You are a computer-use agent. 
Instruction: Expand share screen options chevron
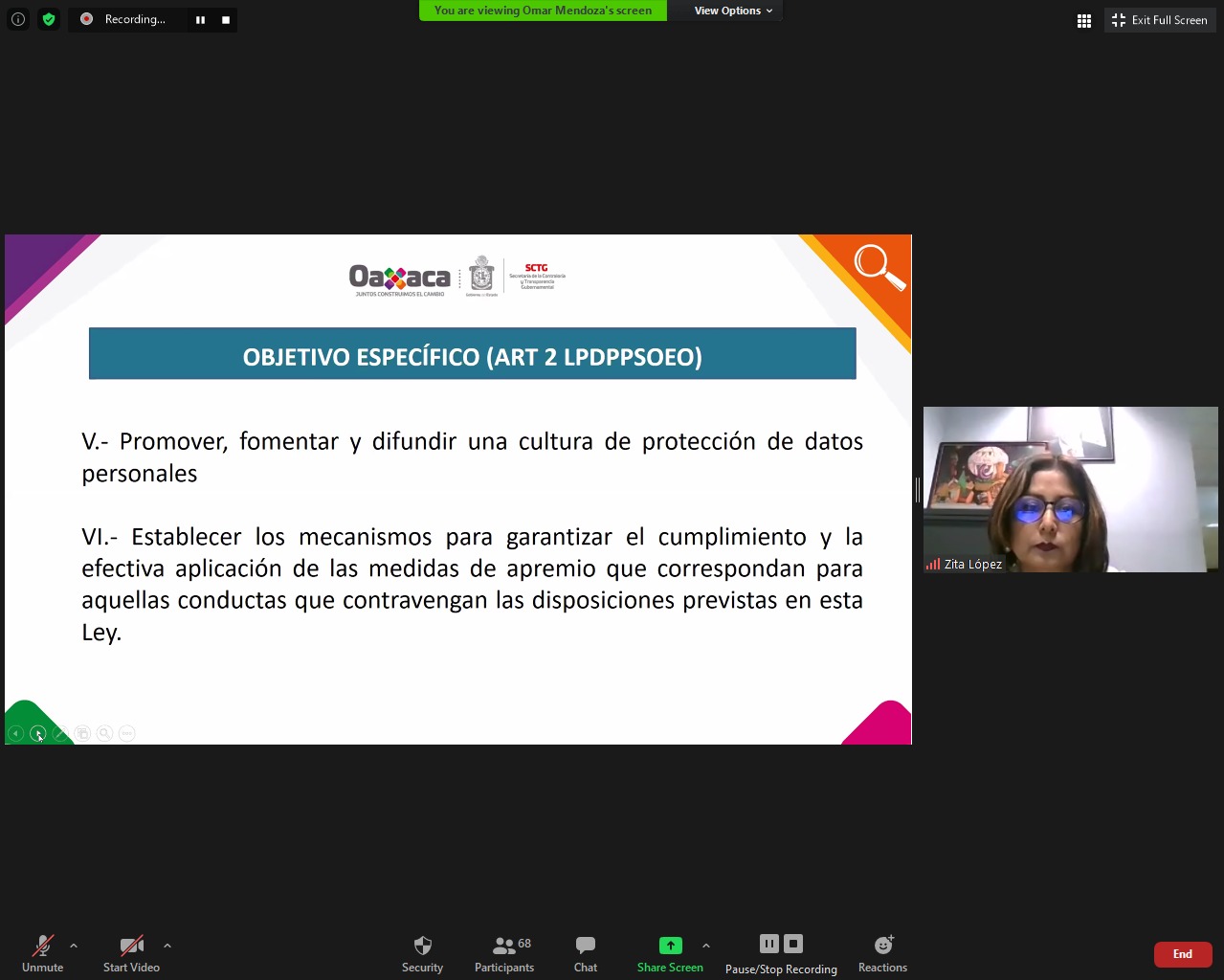pos(706,946)
